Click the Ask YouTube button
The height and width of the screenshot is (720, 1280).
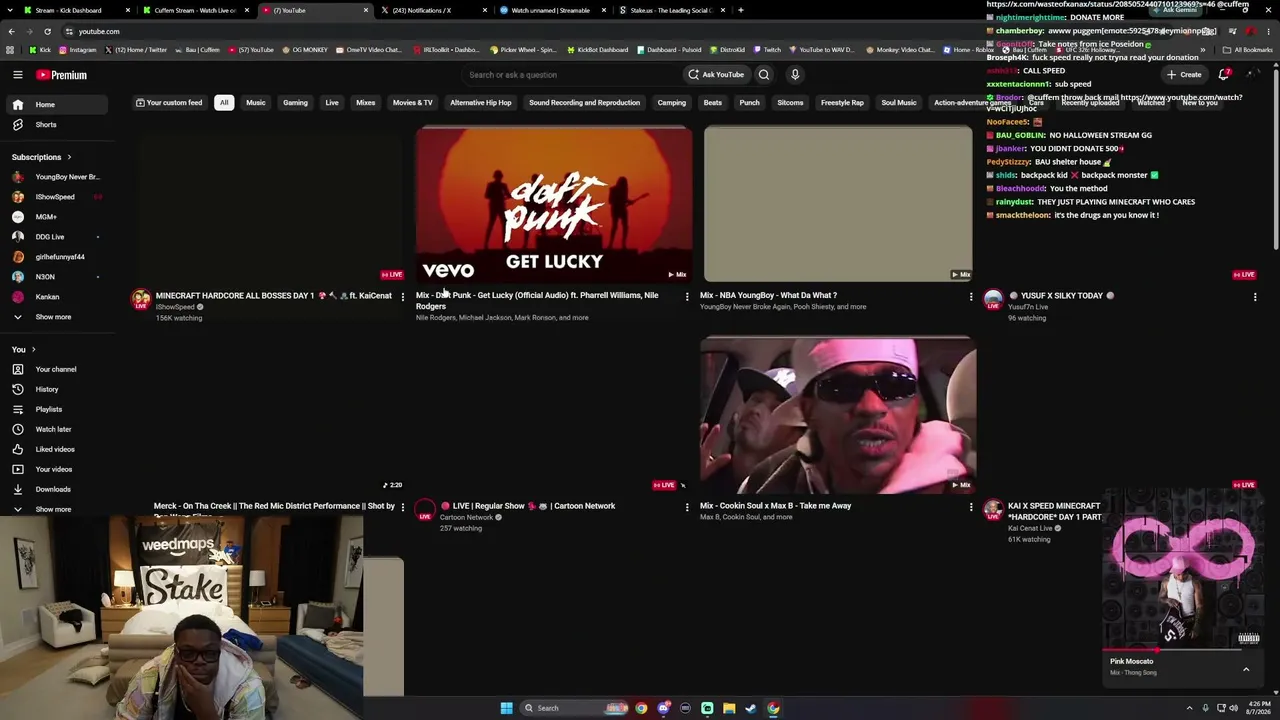tap(716, 75)
